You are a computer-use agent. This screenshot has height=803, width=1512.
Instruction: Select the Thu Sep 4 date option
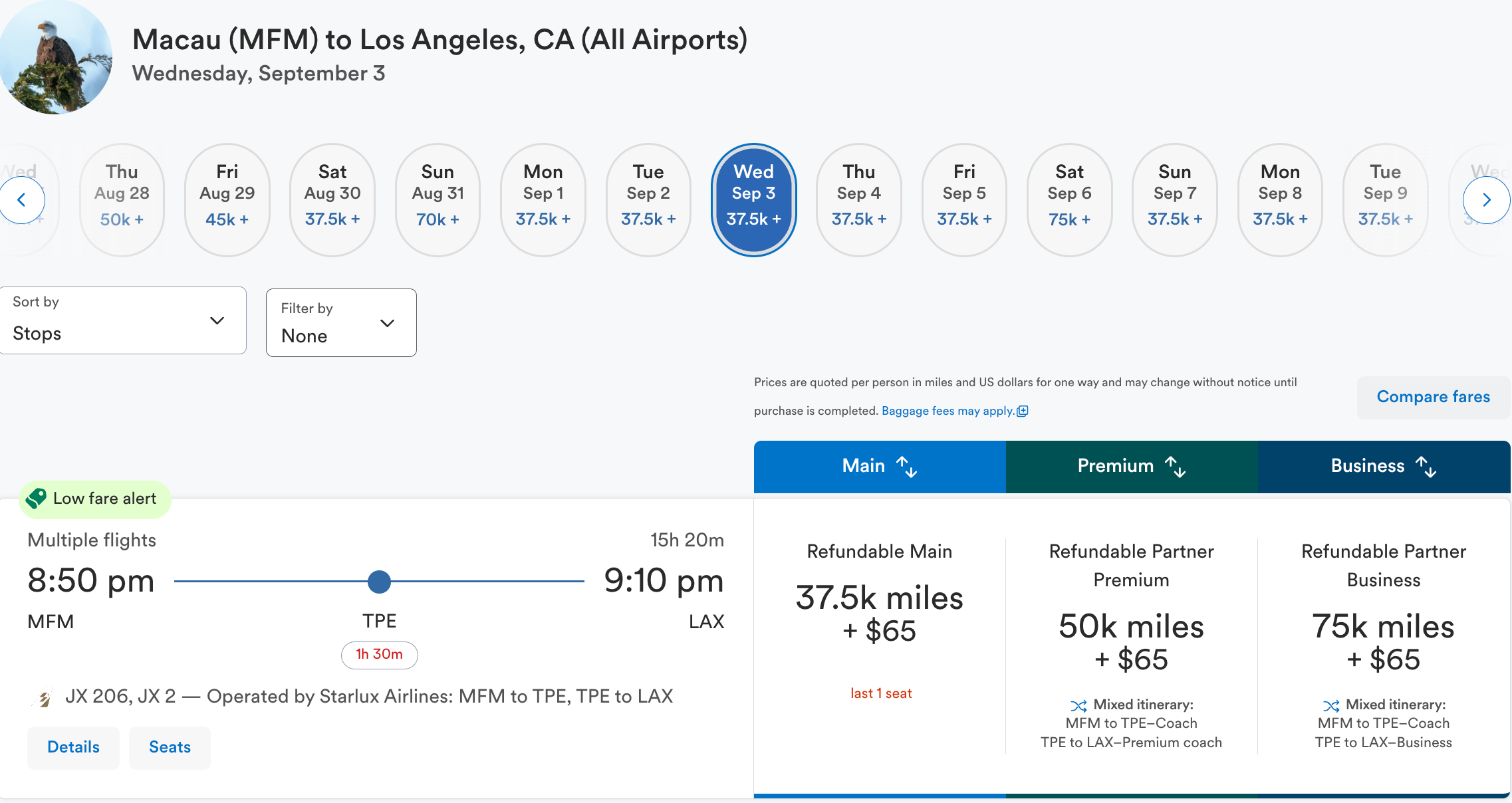(858, 200)
